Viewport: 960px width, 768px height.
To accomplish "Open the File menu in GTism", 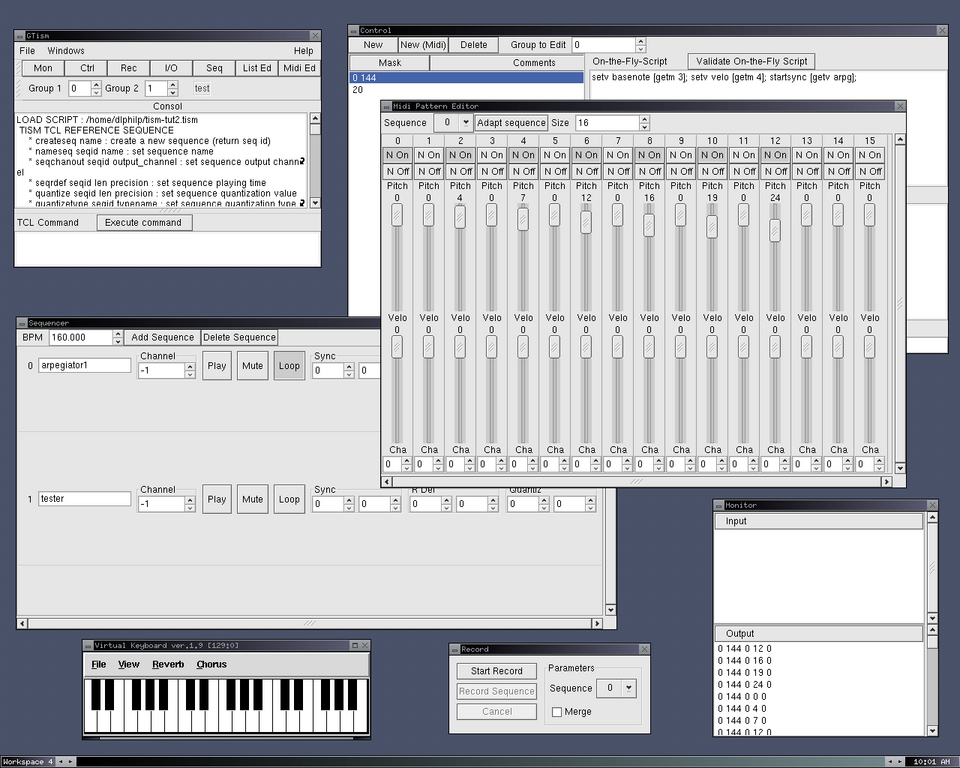I will click(27, 50).
